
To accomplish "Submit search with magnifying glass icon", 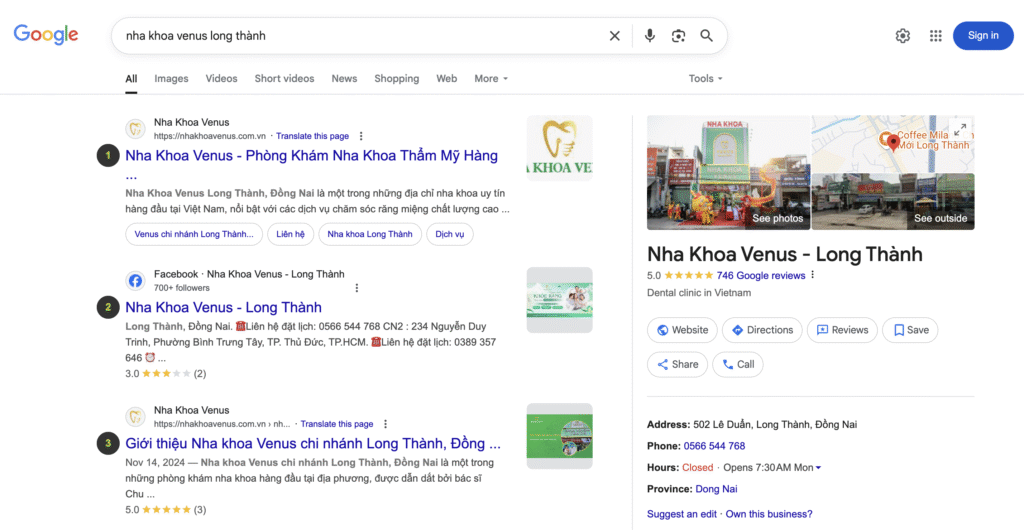I will click(x=707, y=36).
